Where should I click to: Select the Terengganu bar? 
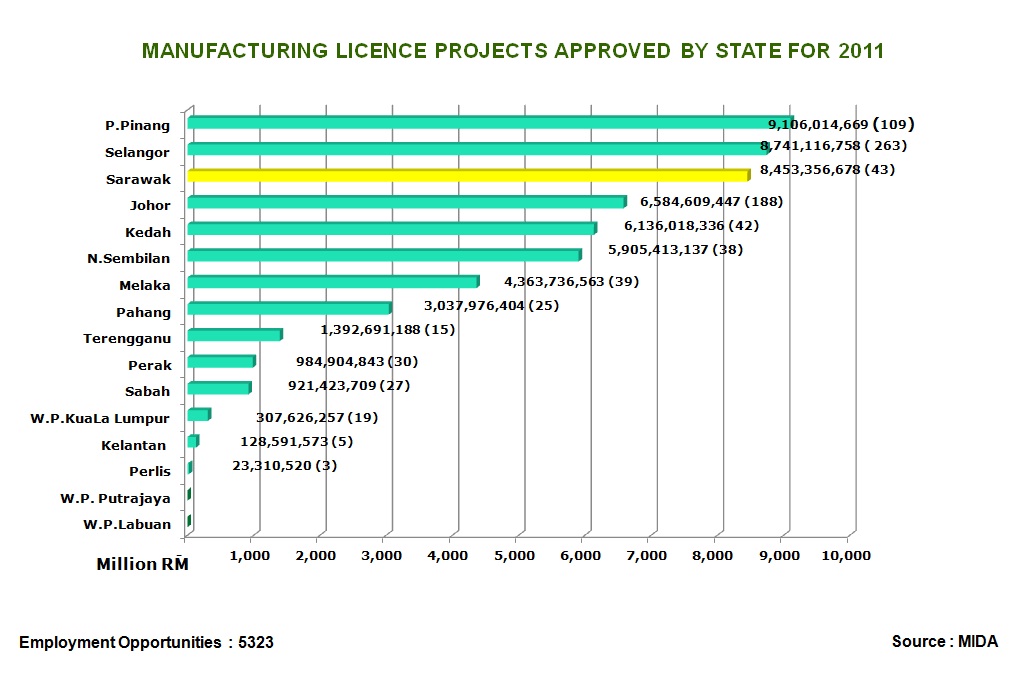click(x=234, y=335)
